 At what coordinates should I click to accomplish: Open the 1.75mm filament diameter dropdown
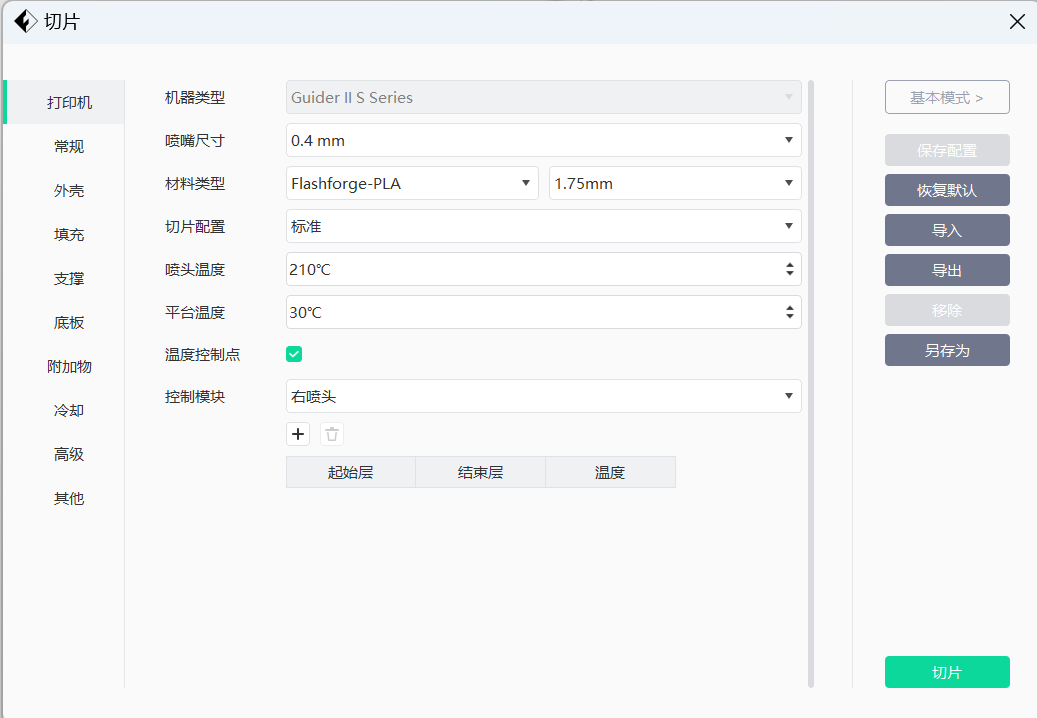point(675,183)
